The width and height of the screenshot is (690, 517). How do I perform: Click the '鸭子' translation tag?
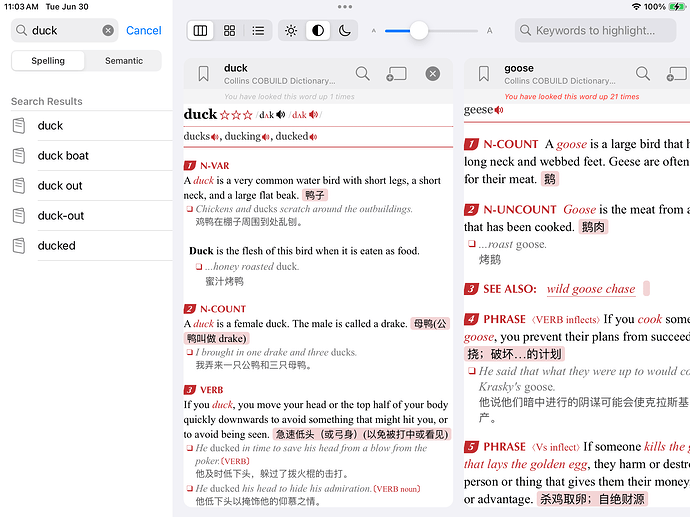click(315, 195)
